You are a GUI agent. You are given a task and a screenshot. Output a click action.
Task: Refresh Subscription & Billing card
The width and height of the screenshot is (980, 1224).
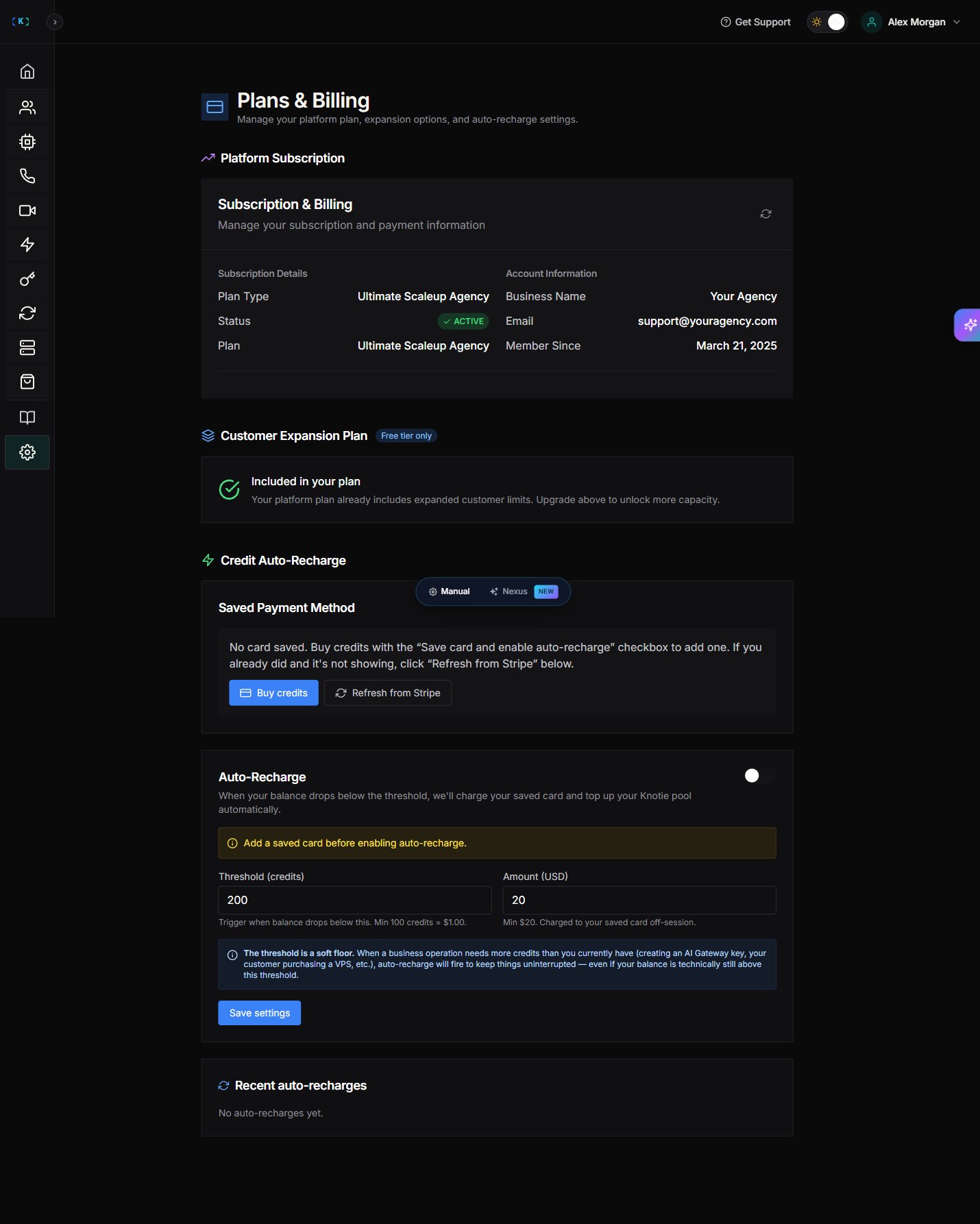pyautogui.click(x=765, y=214)
